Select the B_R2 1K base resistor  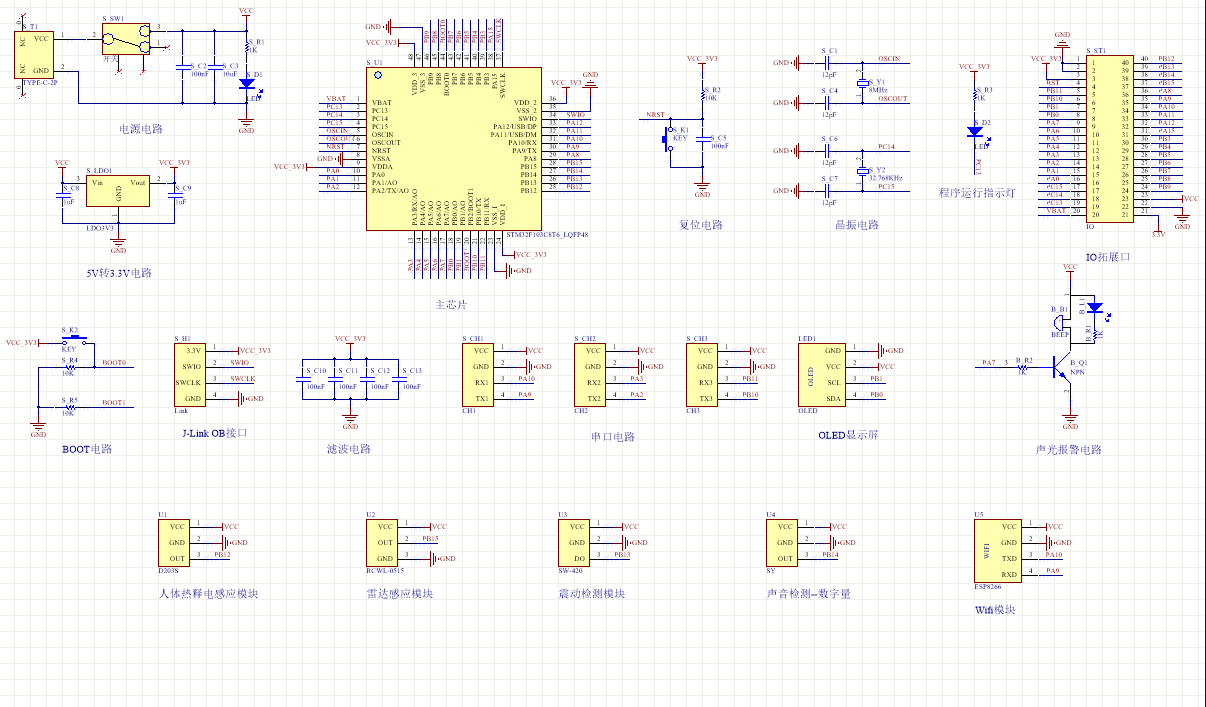click(x=1021, y=367)
